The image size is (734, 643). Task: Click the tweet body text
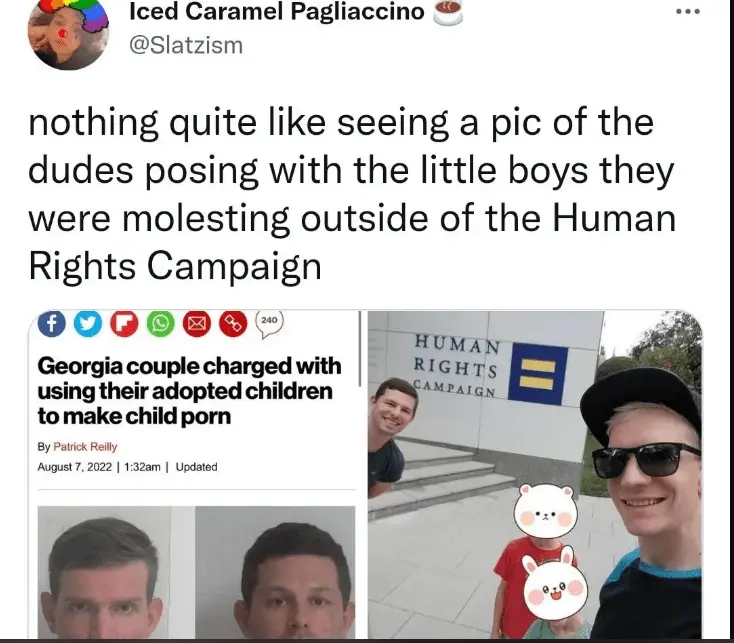[x=352, y=194]
